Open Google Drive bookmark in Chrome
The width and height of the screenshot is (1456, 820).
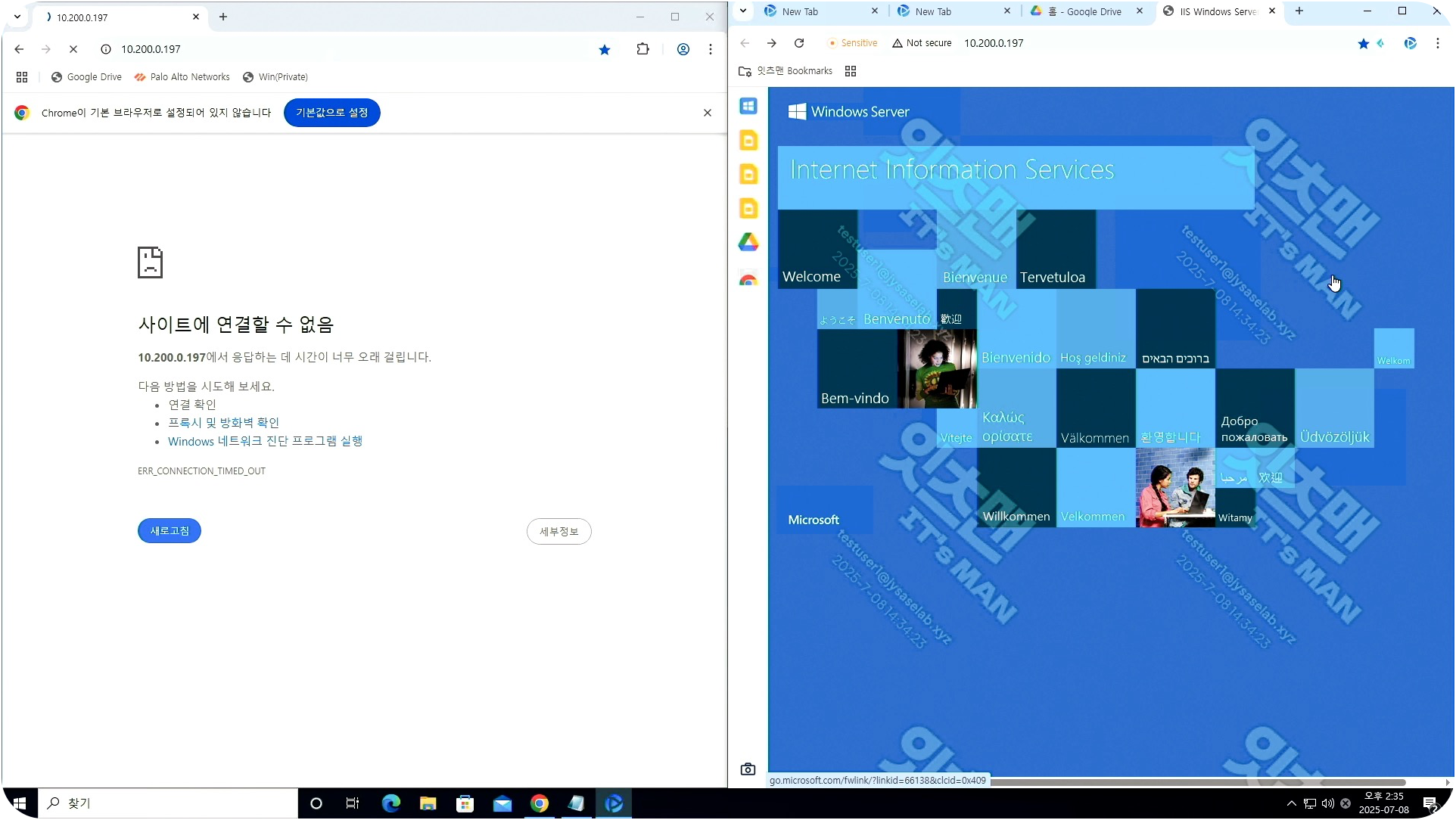click(x=86, y=77)
